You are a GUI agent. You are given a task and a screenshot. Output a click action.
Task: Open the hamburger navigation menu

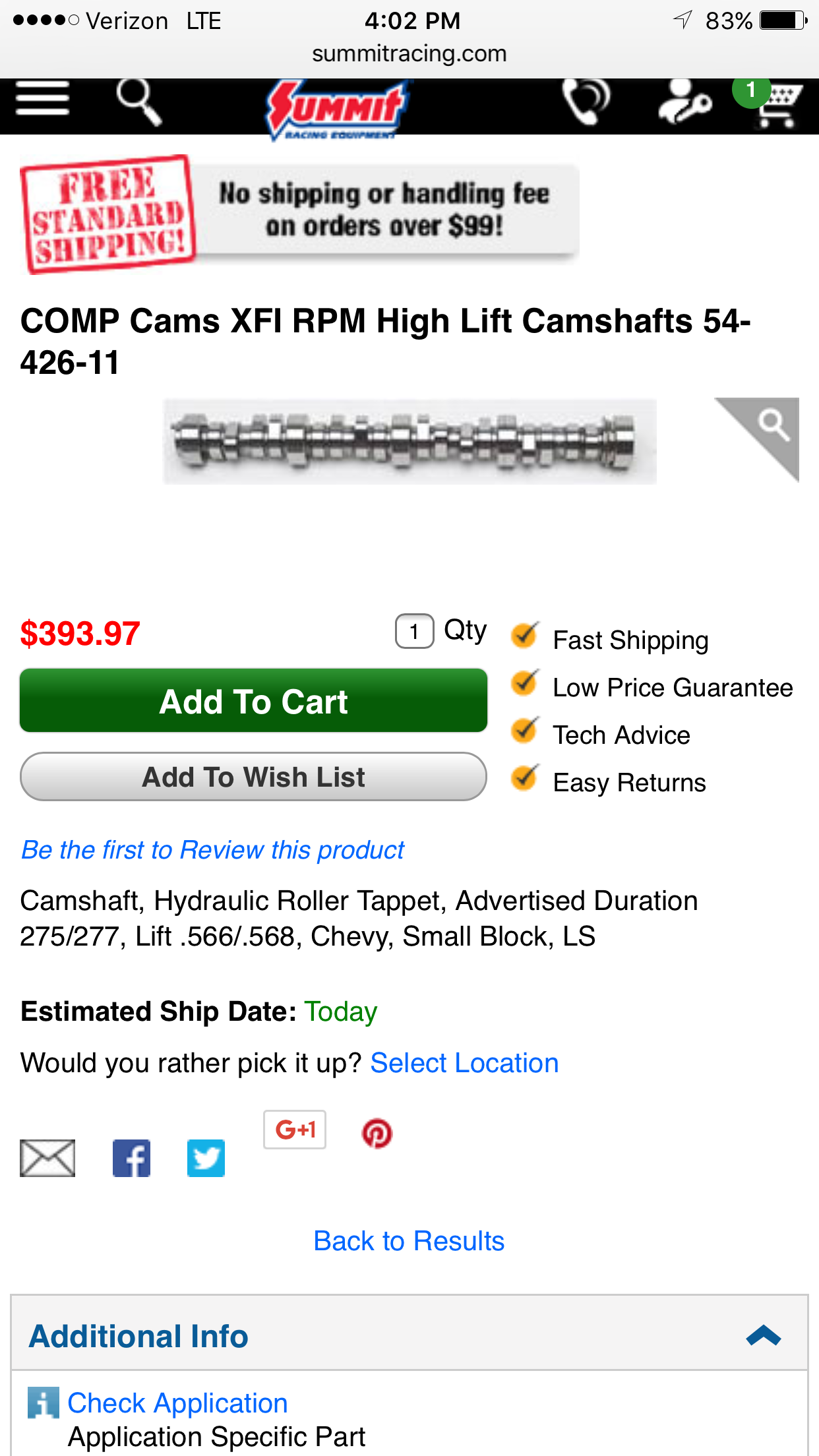click(x=42, y=99)
